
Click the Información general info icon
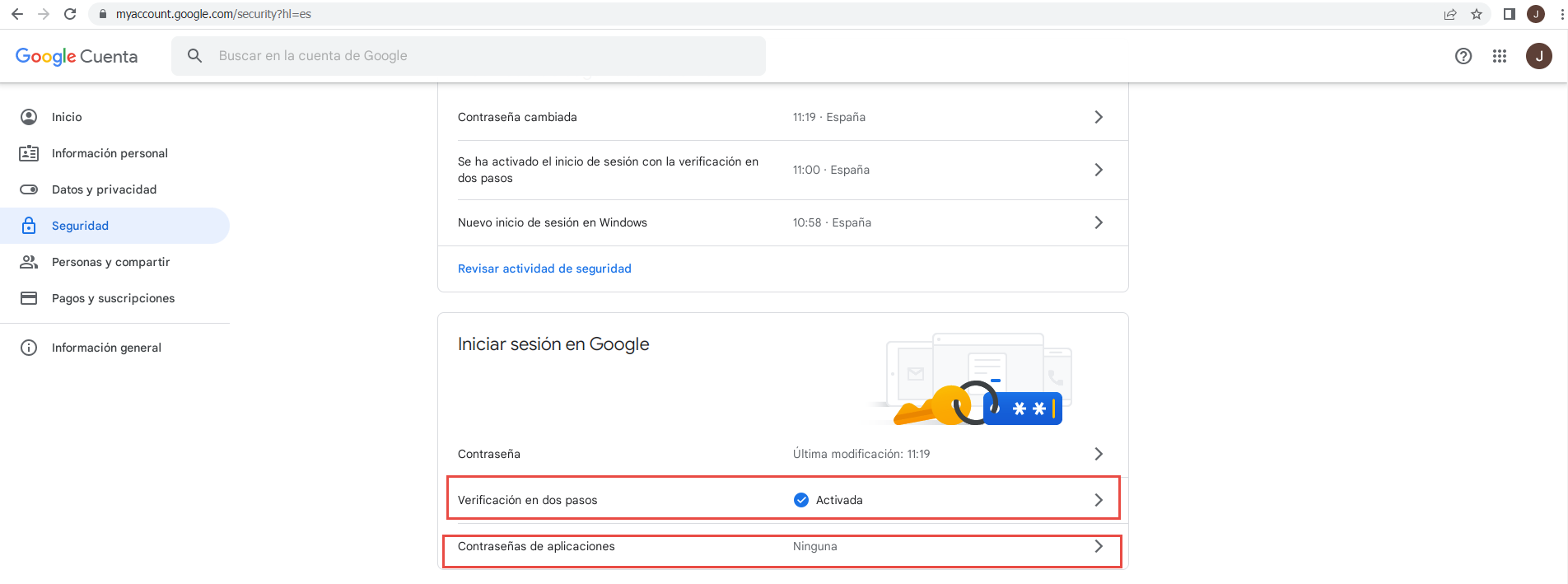coord(29,348)
